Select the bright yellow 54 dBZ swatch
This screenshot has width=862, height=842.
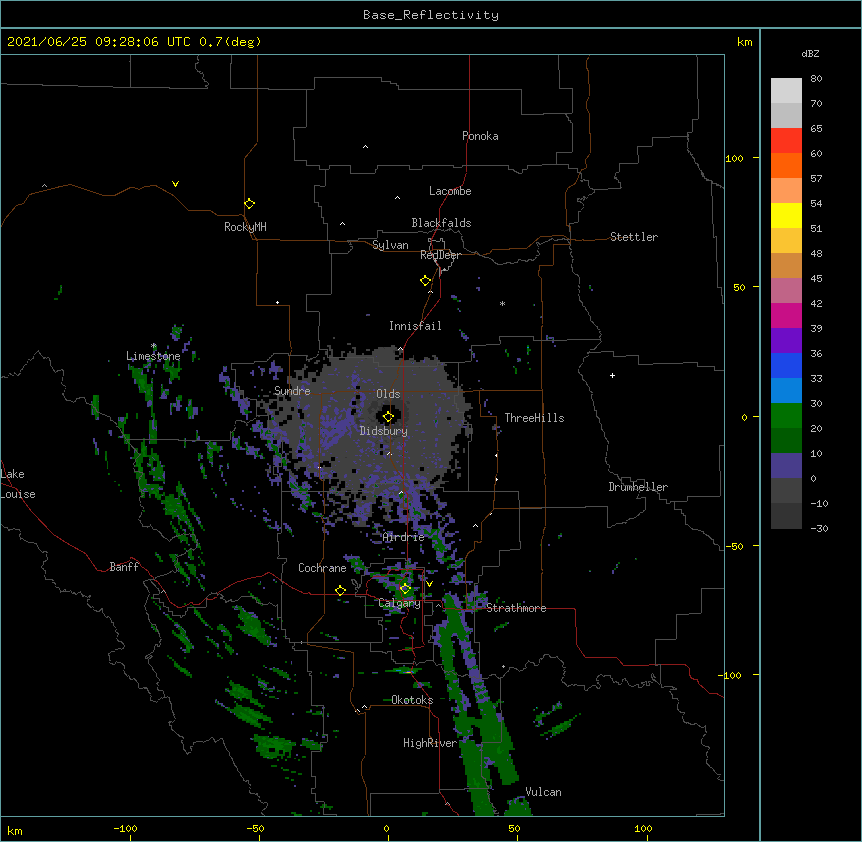[786, 215]
